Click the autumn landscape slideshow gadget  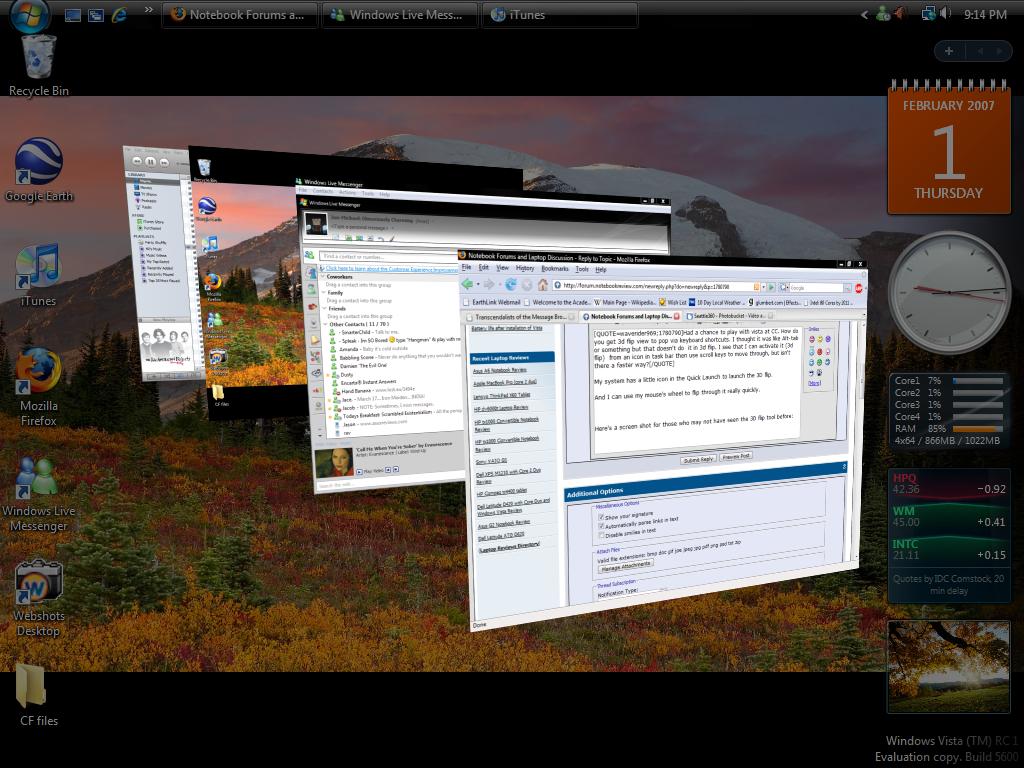click(949, 666)
